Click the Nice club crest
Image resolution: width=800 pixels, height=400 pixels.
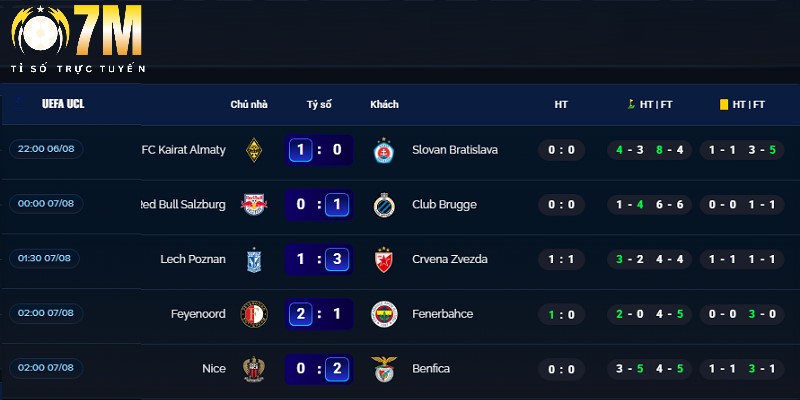point(254,369)
